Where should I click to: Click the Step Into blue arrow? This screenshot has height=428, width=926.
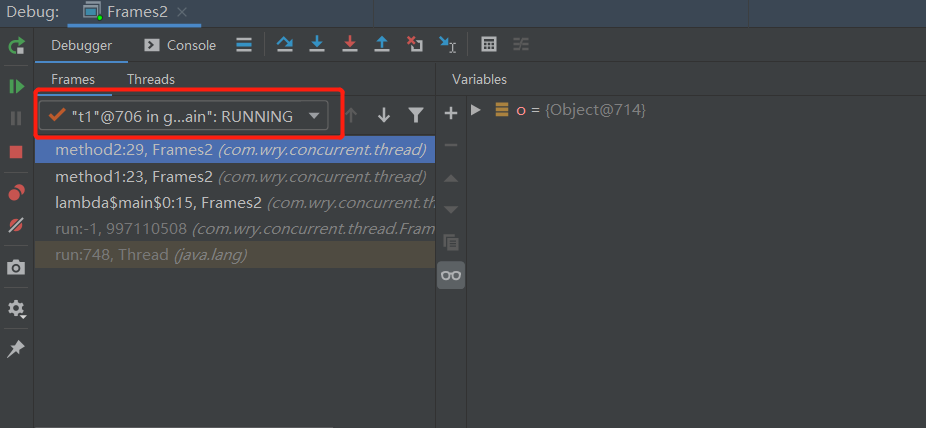click(317, 45)
